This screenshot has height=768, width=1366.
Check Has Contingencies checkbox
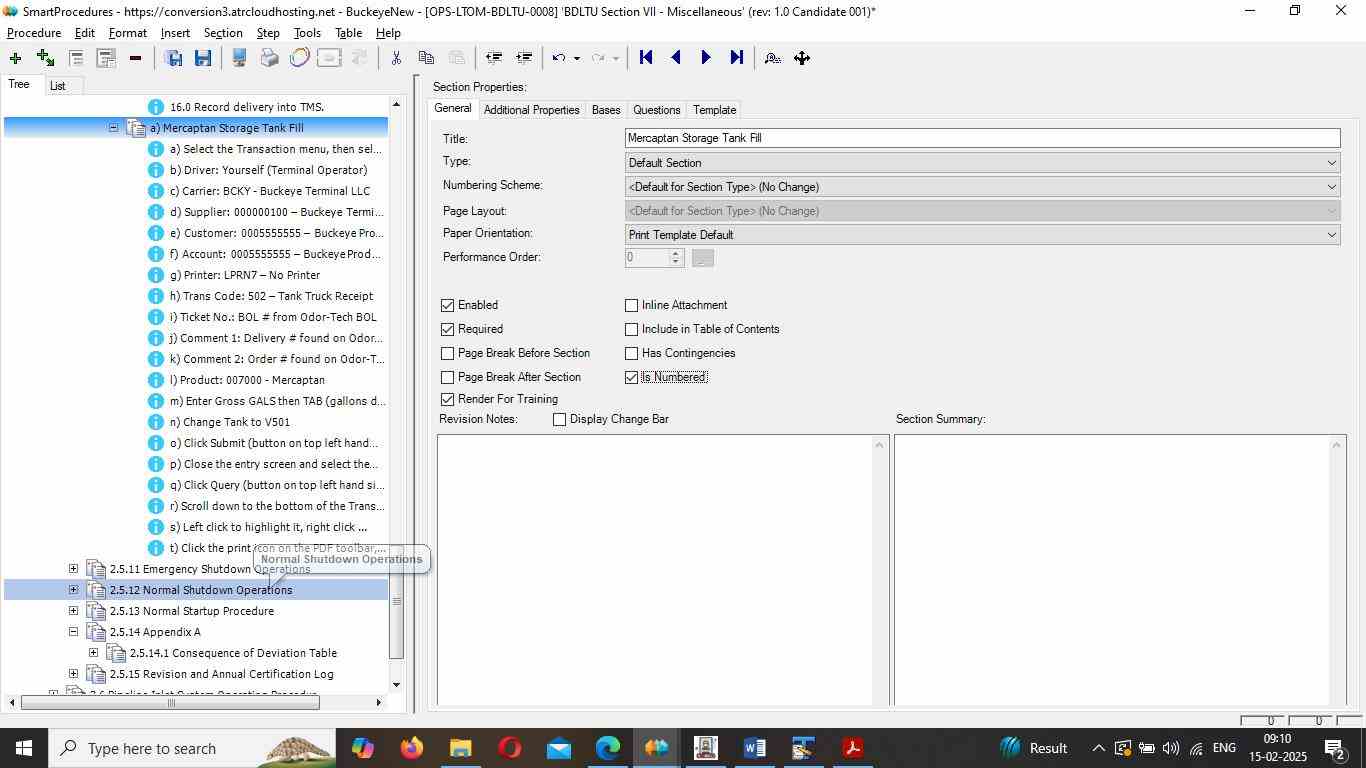point(631,353)
